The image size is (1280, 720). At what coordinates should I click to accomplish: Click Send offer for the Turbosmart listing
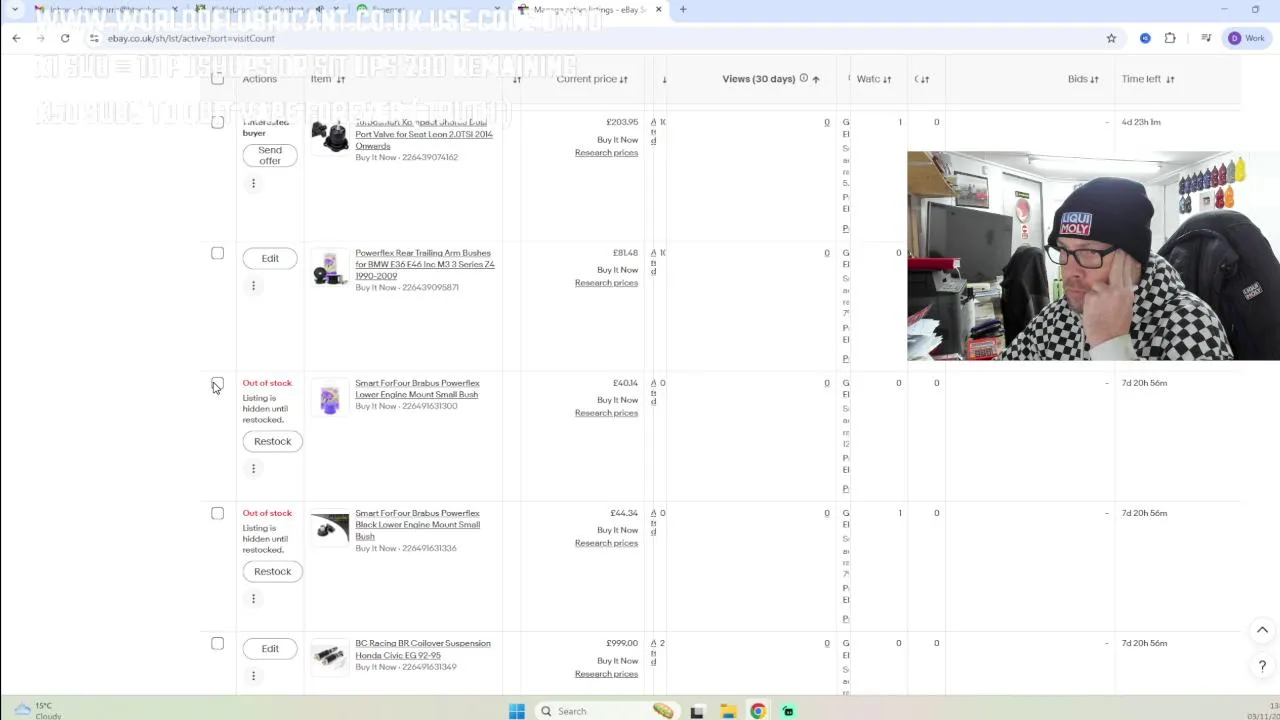pos(270,155)
